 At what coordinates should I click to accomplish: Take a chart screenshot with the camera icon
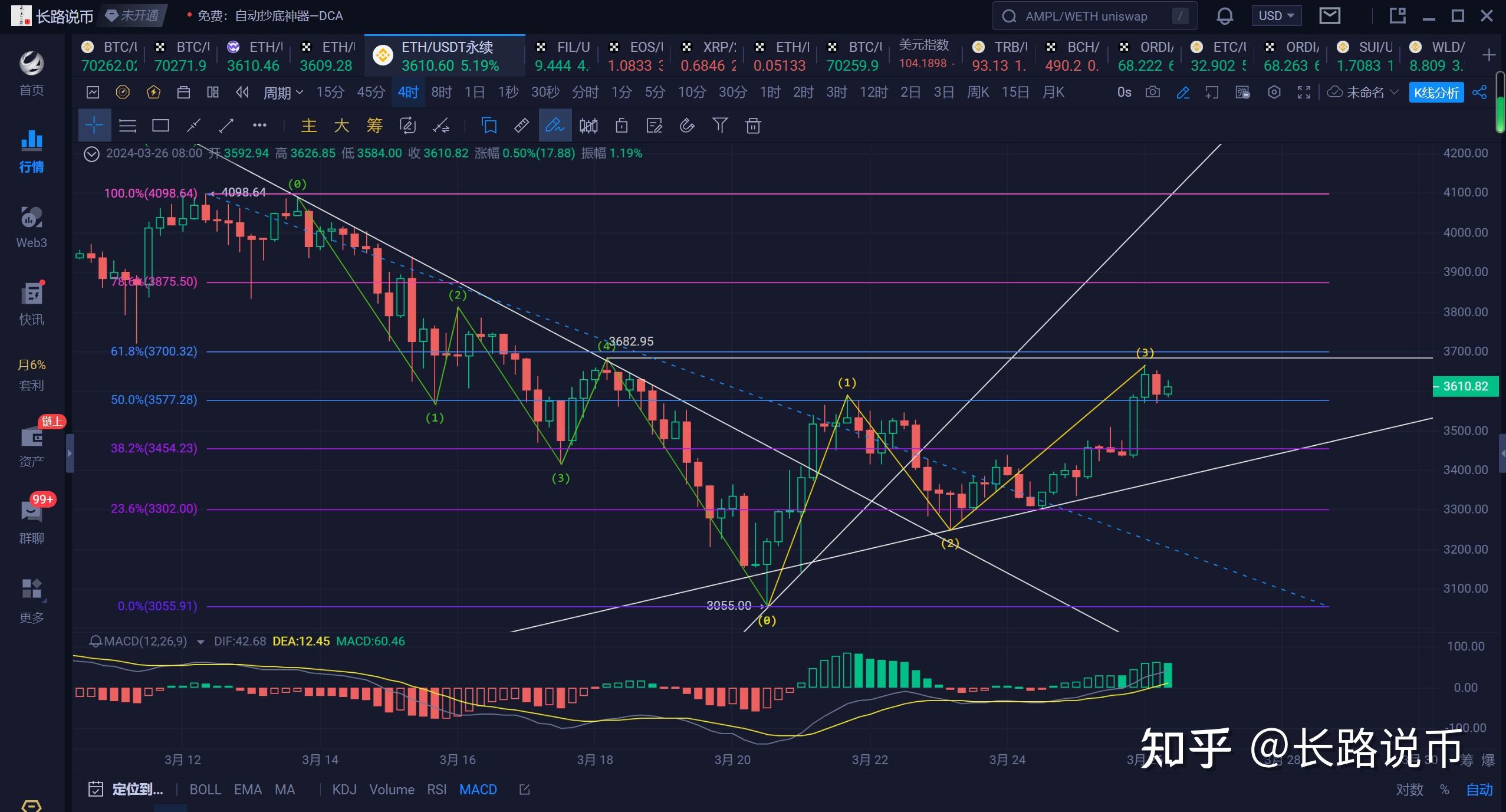click(x=1152, y=93)
